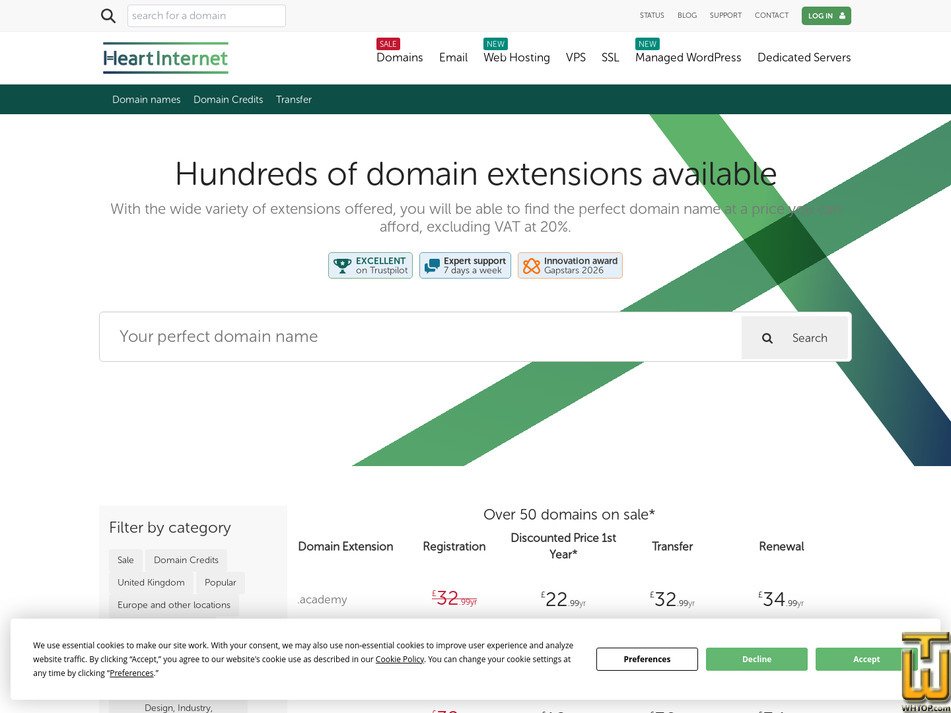
Task: Click the £34.99 renewal price for .academy
Action: tap(781, 599)
